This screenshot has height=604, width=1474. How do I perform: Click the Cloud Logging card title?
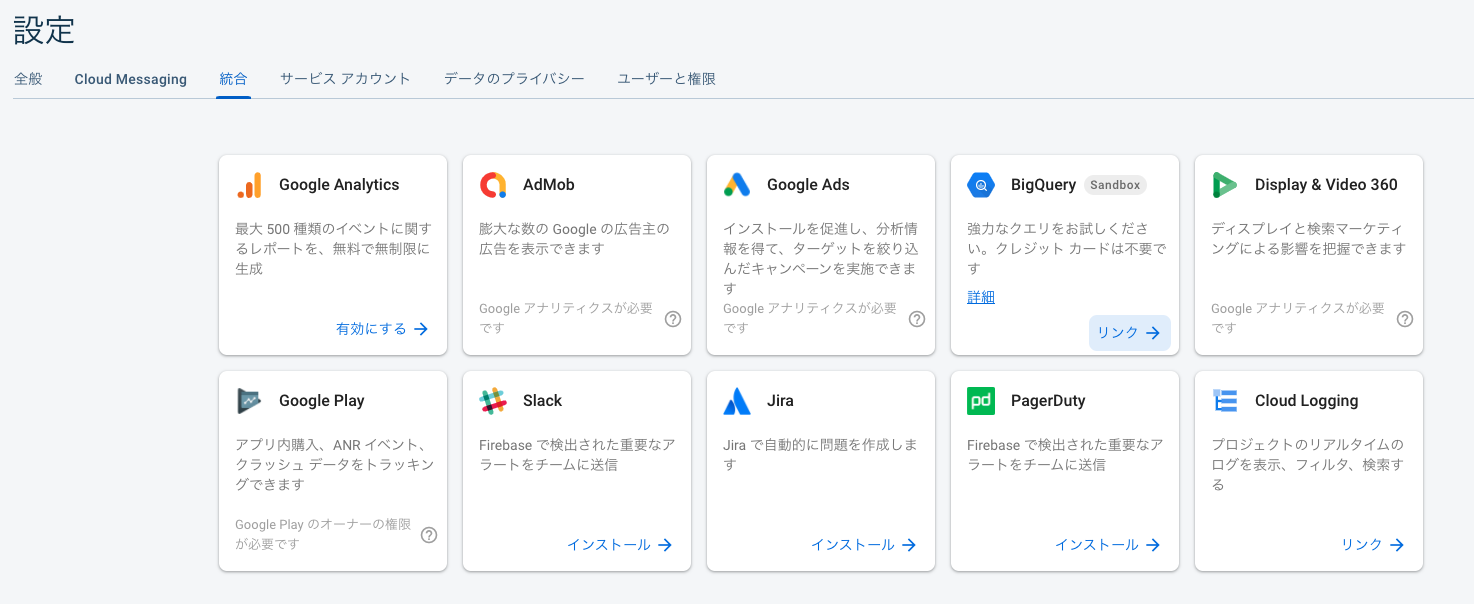tap(1307, 401)
